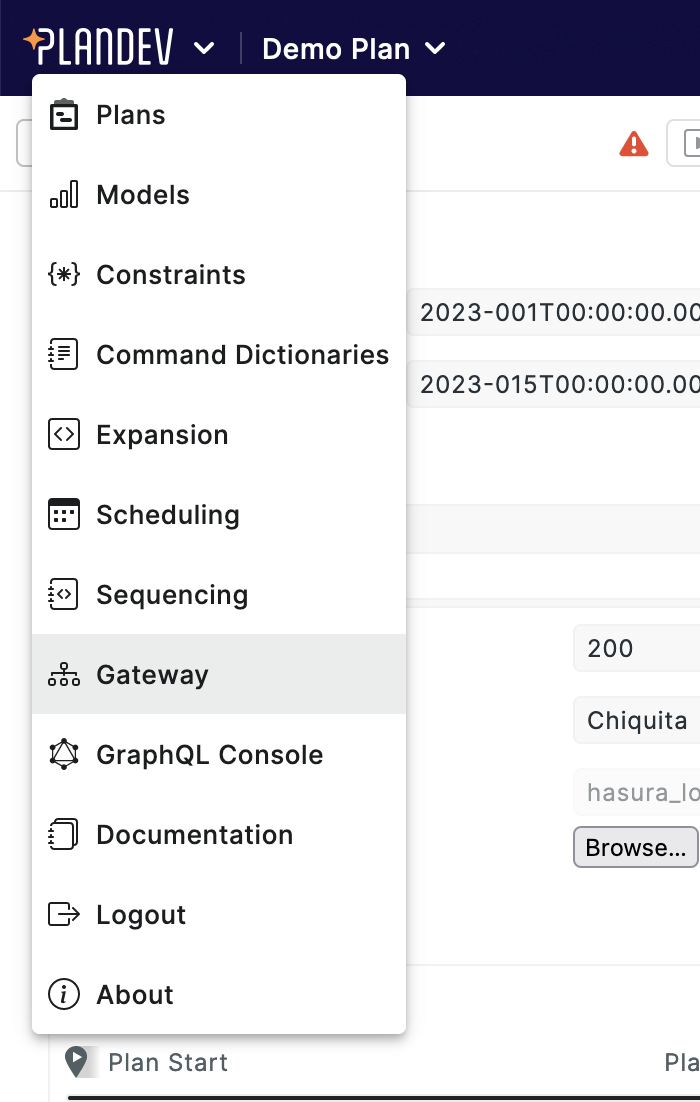Screen dimensions: 700x1102
Task: Click the Scheduling calendar icon
Action: (x=63, y=514)
